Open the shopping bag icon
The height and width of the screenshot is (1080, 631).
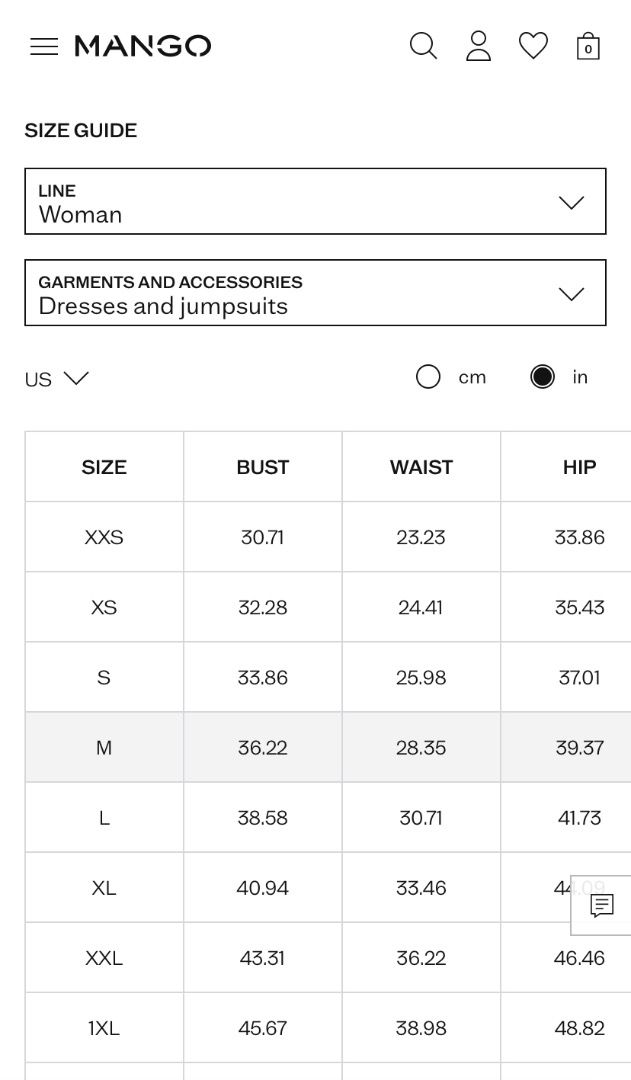pos(588,46)
